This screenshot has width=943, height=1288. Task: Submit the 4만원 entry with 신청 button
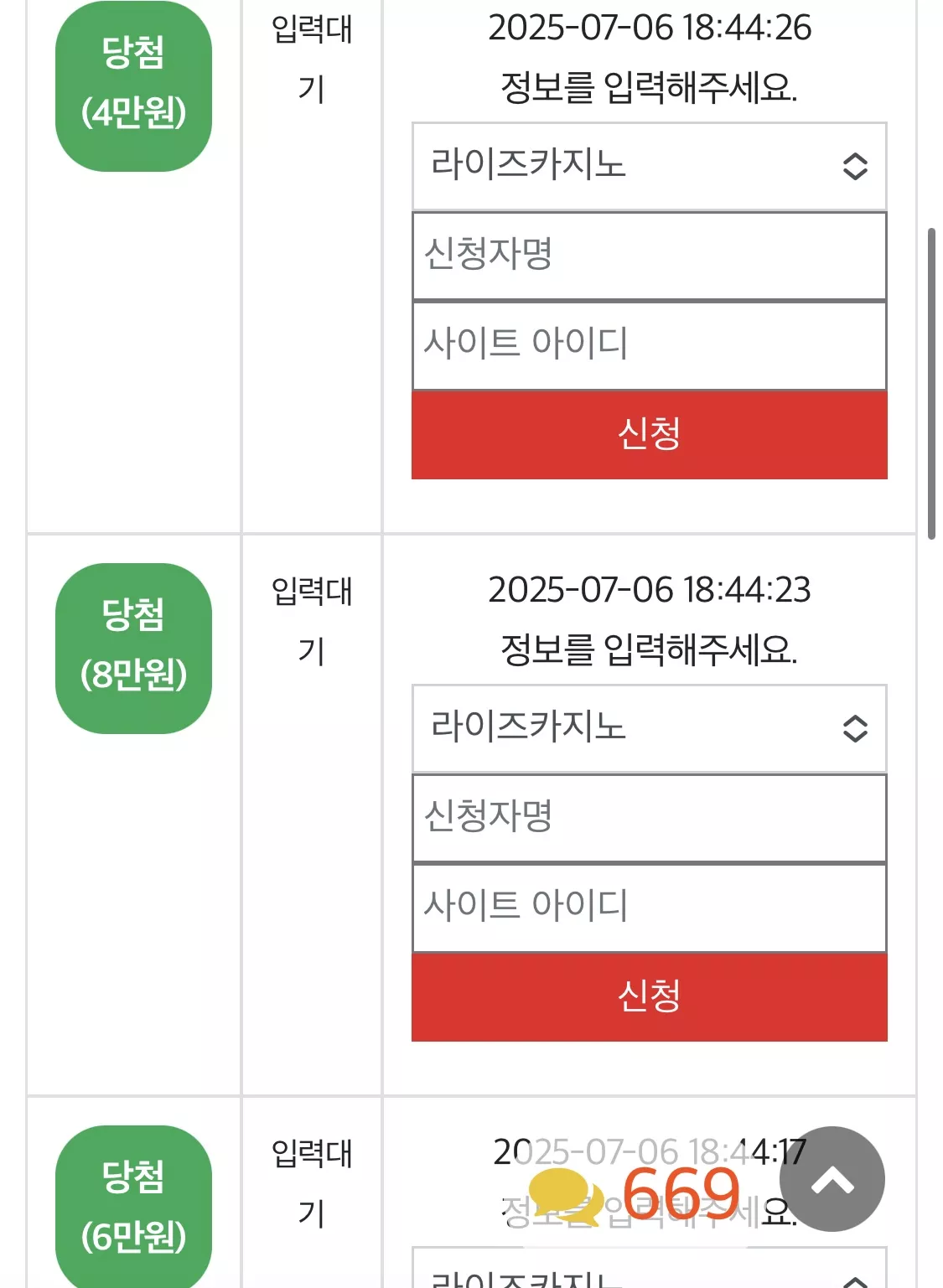(650, 435)
